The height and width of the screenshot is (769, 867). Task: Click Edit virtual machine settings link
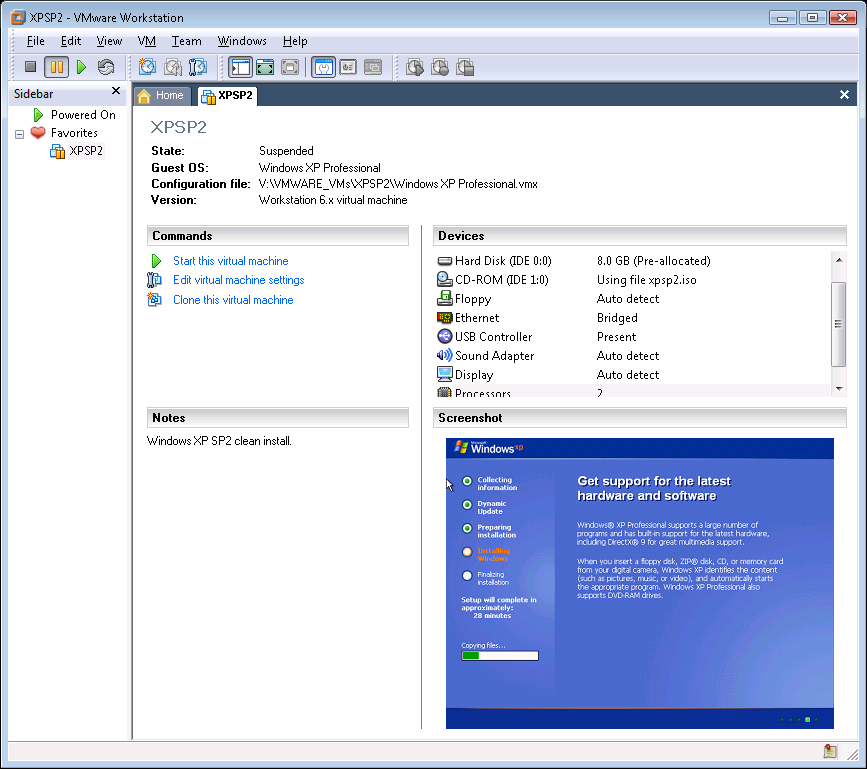(238, 280)
